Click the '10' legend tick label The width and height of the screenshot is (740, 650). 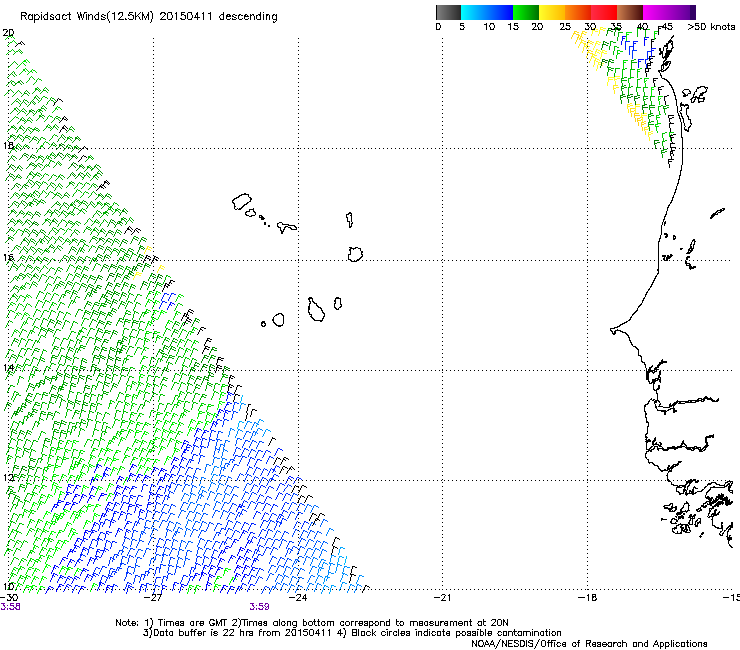pyautogui.click(x=489, y=27)
